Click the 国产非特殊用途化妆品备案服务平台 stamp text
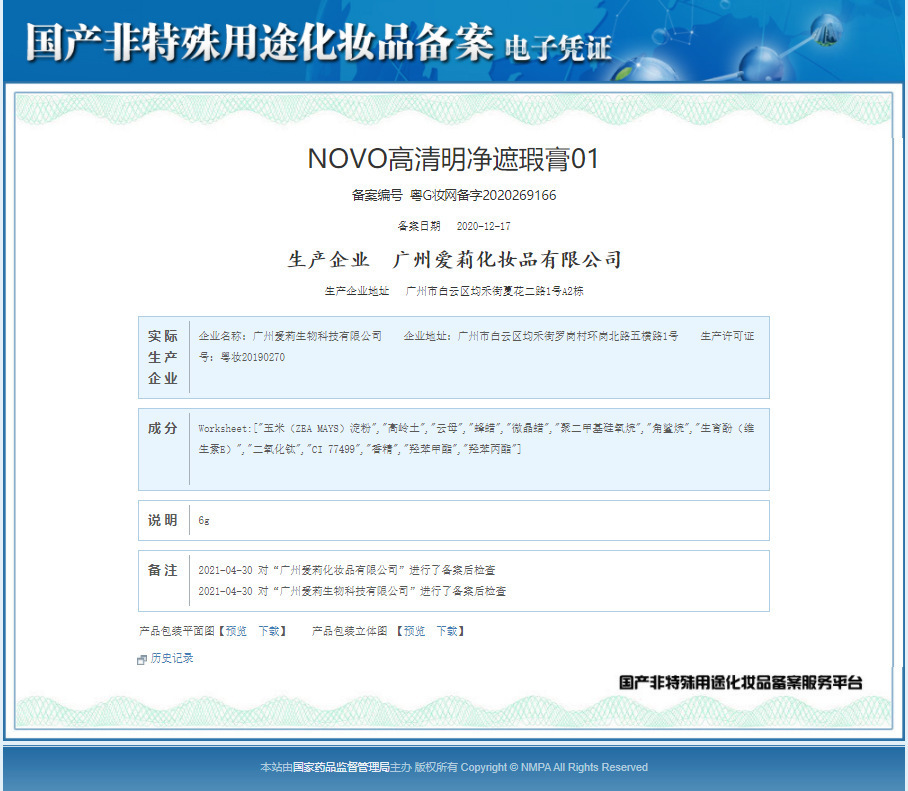 [741, 683]
